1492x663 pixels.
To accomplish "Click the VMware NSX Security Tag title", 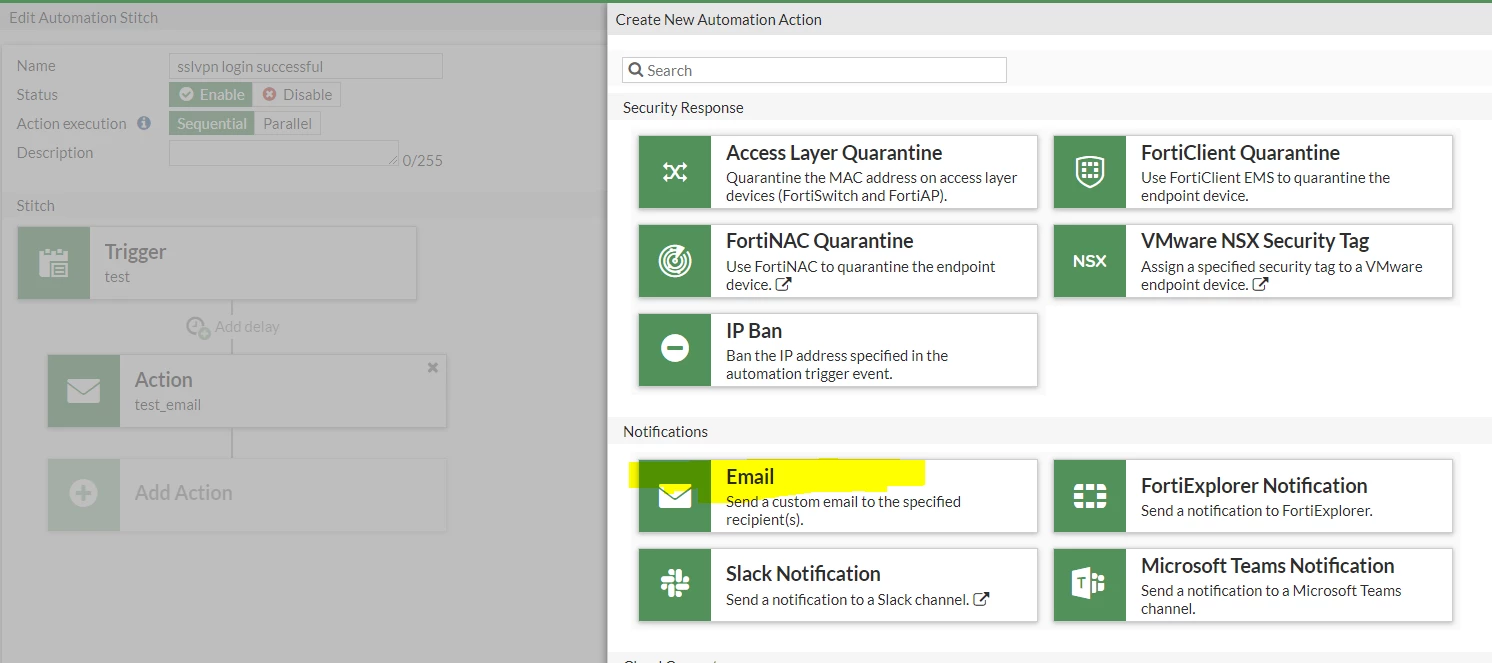I will pyautogui.click(x=1255, y=241).
